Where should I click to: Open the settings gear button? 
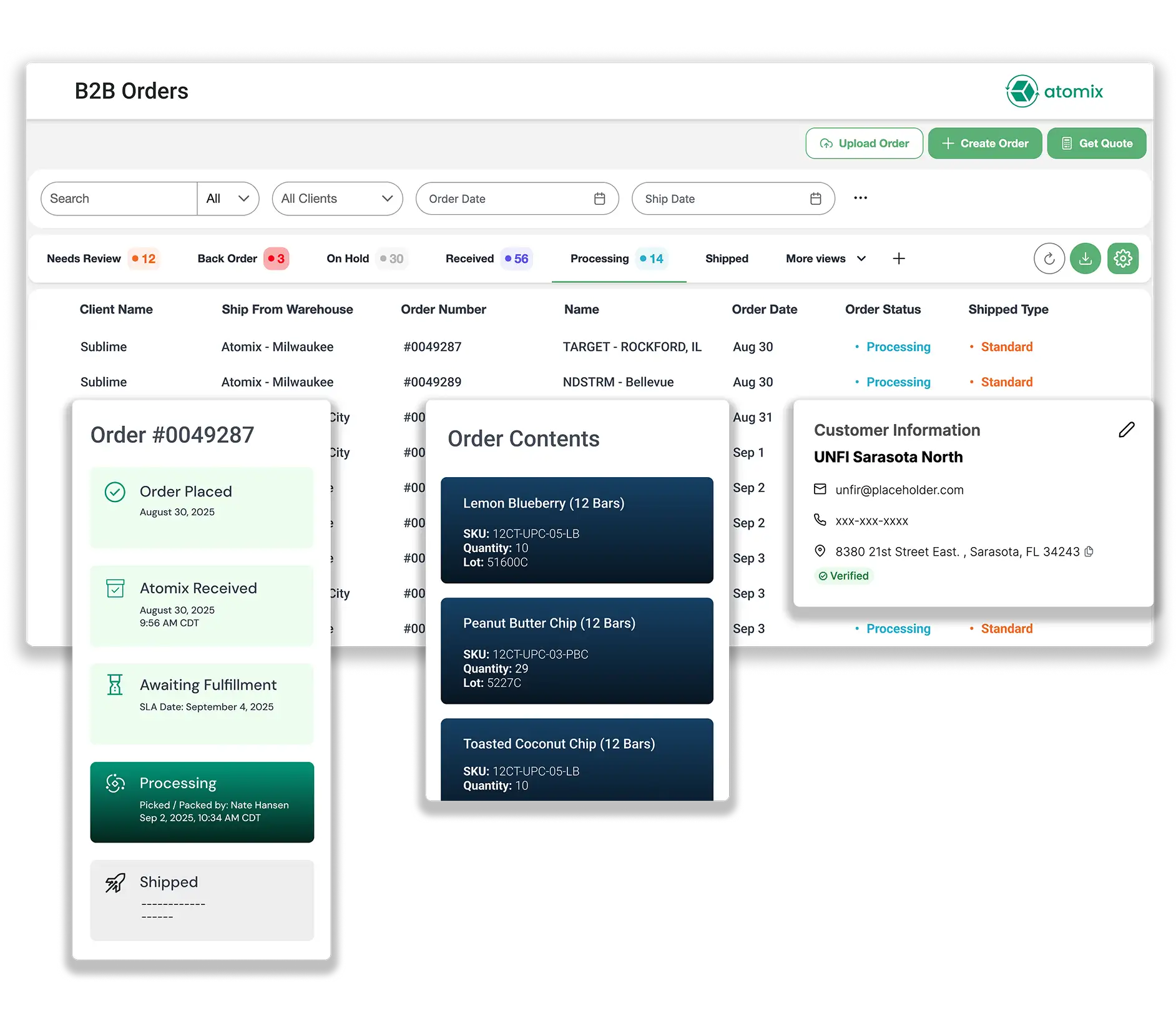[x=1123, y=259]
